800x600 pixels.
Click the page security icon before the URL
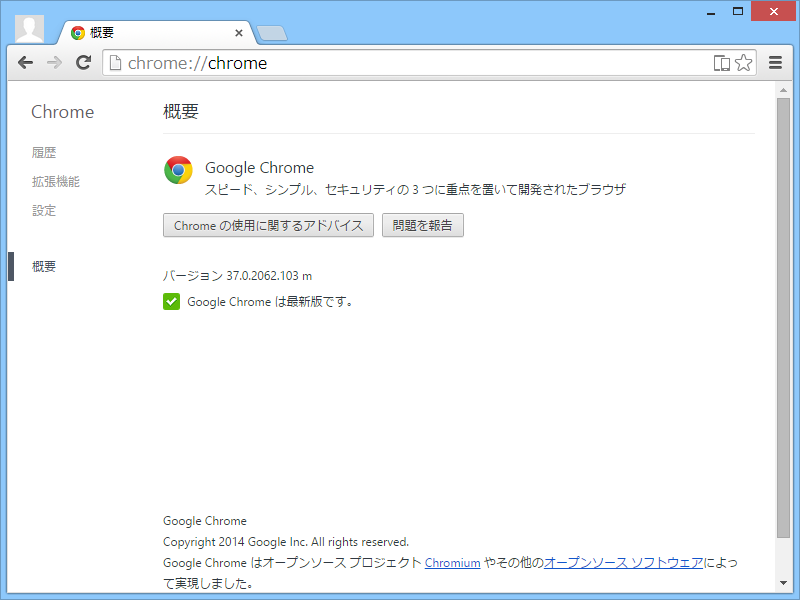[116, 62]
